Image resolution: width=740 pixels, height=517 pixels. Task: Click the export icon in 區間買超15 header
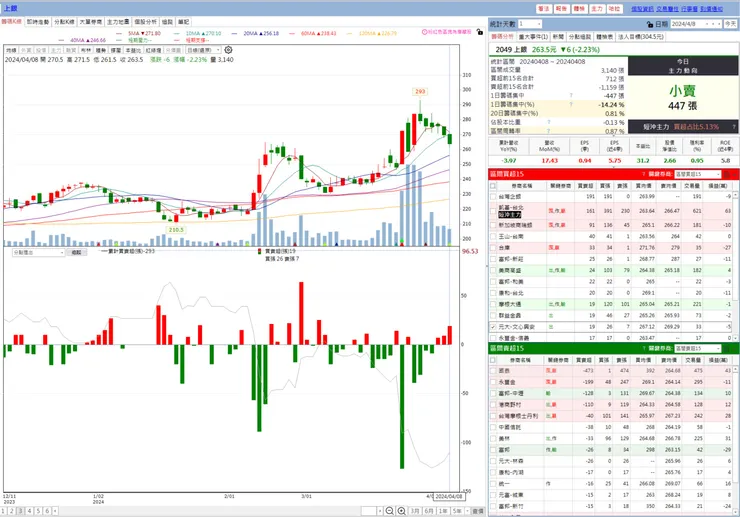(727, 174)
